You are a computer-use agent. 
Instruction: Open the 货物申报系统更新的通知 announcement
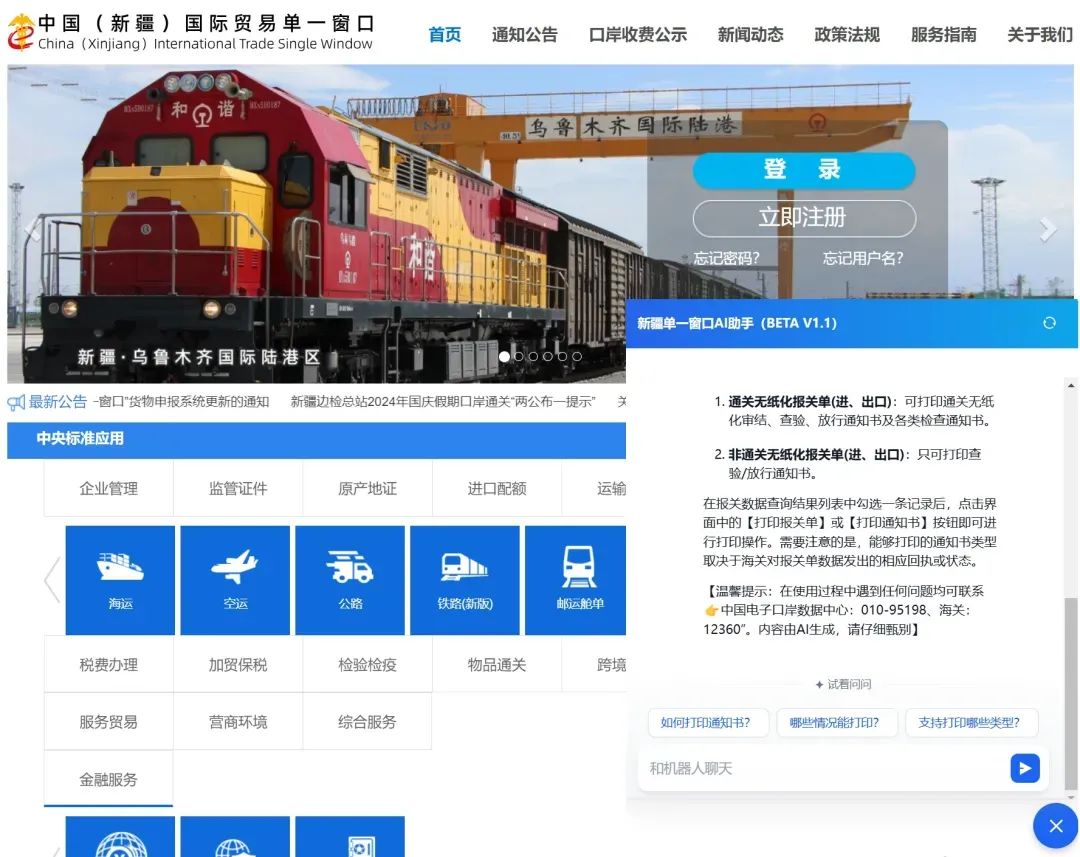181,402
